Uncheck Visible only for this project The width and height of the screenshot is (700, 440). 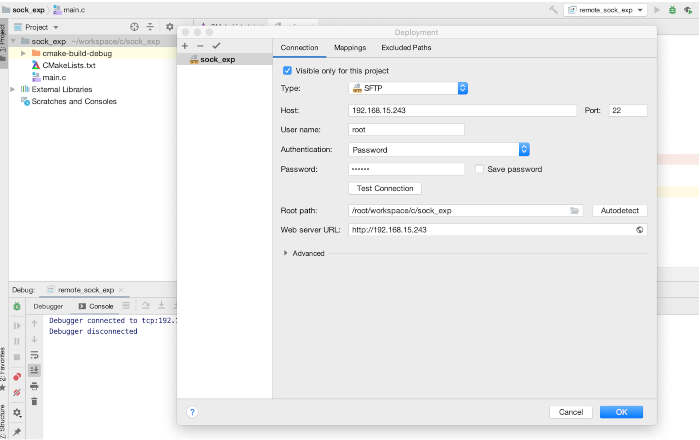(287, 71)
